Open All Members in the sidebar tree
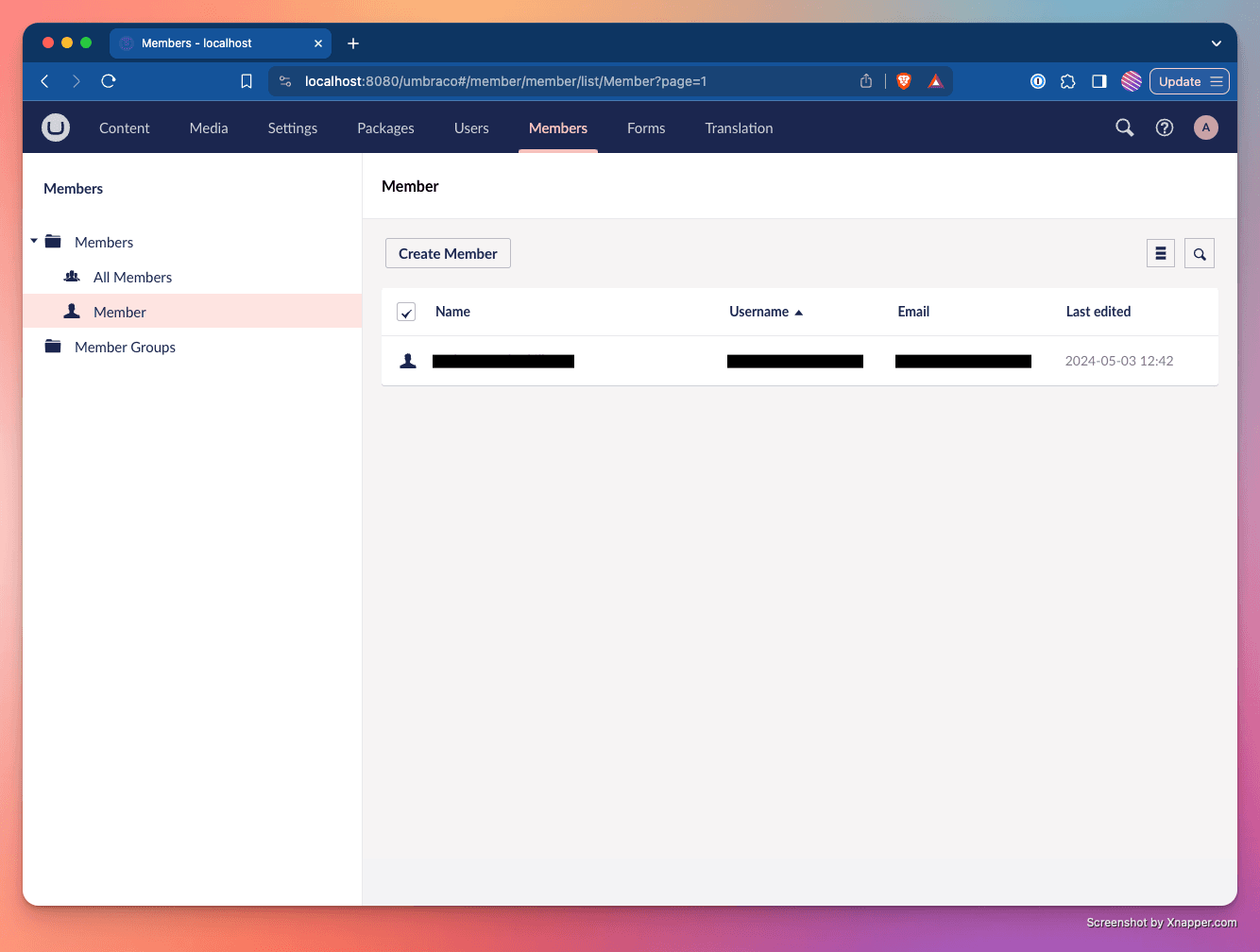 132,276
